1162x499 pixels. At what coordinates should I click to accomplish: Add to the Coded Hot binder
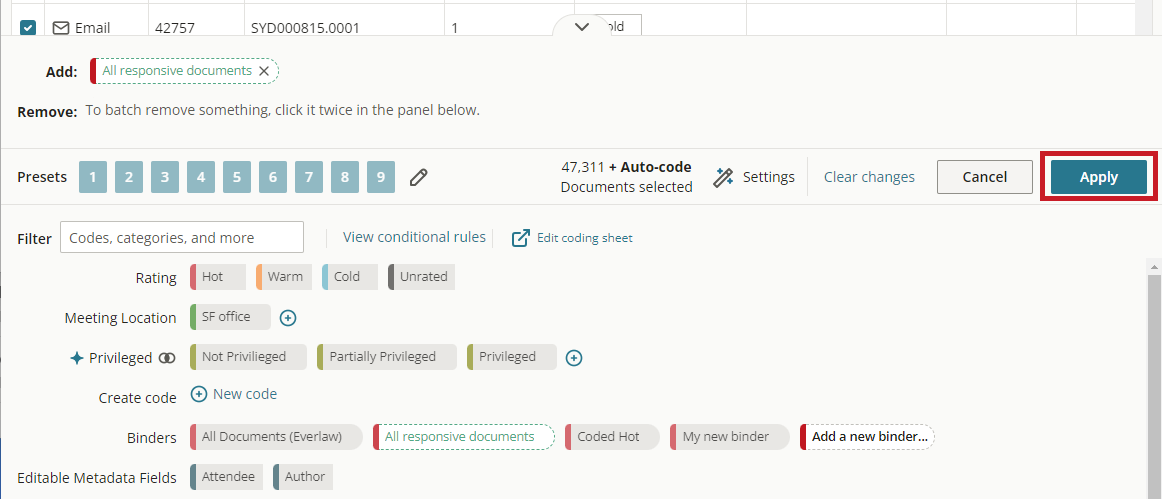point(612,437)
